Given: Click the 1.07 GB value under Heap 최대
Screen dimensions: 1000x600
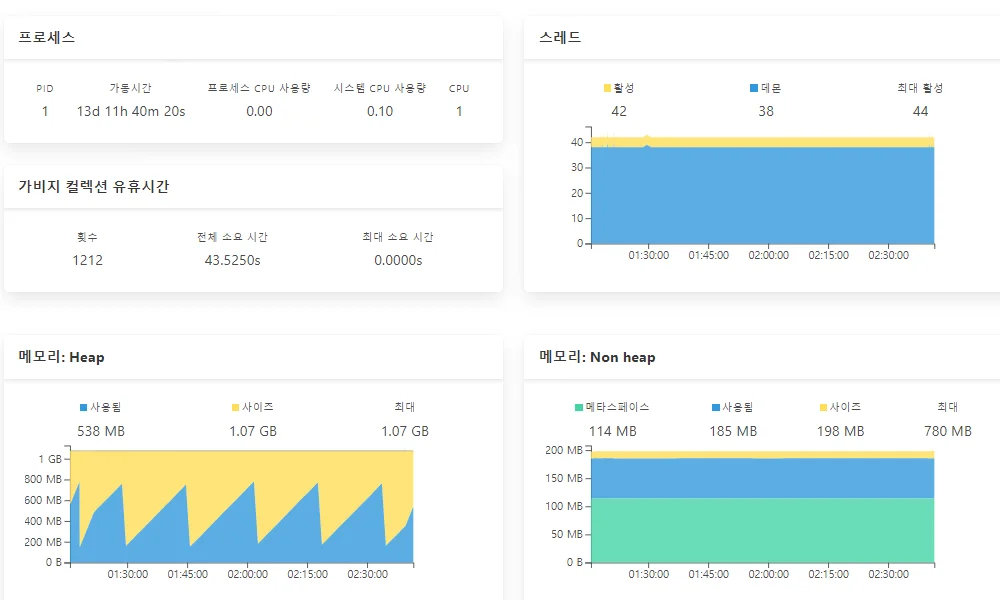Looking at the screenshot, I should tap(405, 431).
